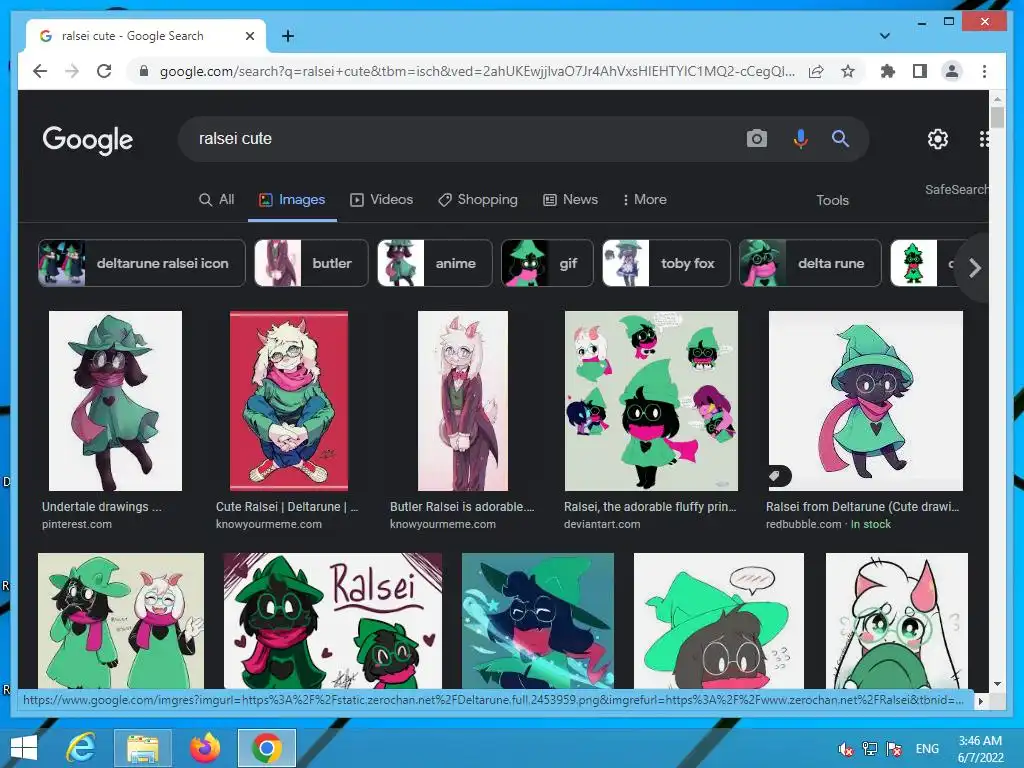Image resolution: width=1024 pixels, height=768 pixels.
Task: Click the muted volume tray icon
Action: click(x=846, y=748)
